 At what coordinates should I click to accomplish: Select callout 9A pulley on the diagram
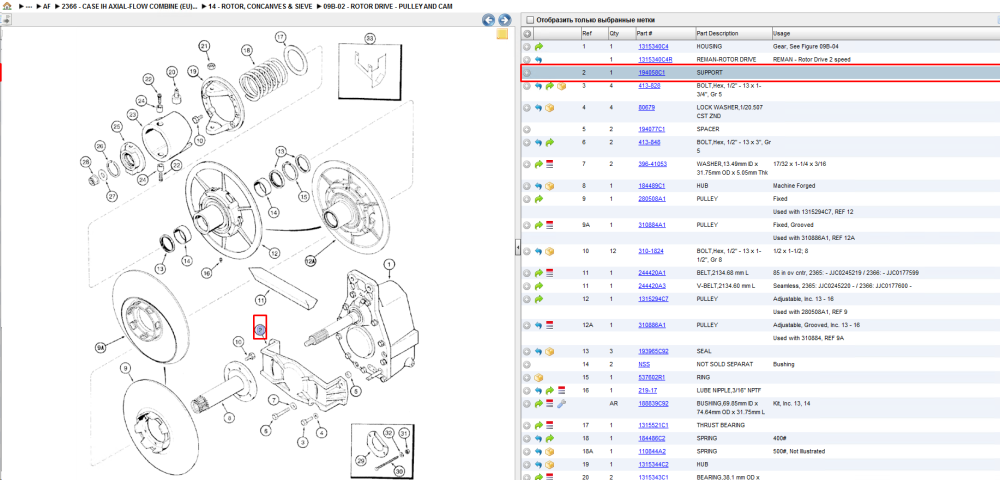[100, 348]
